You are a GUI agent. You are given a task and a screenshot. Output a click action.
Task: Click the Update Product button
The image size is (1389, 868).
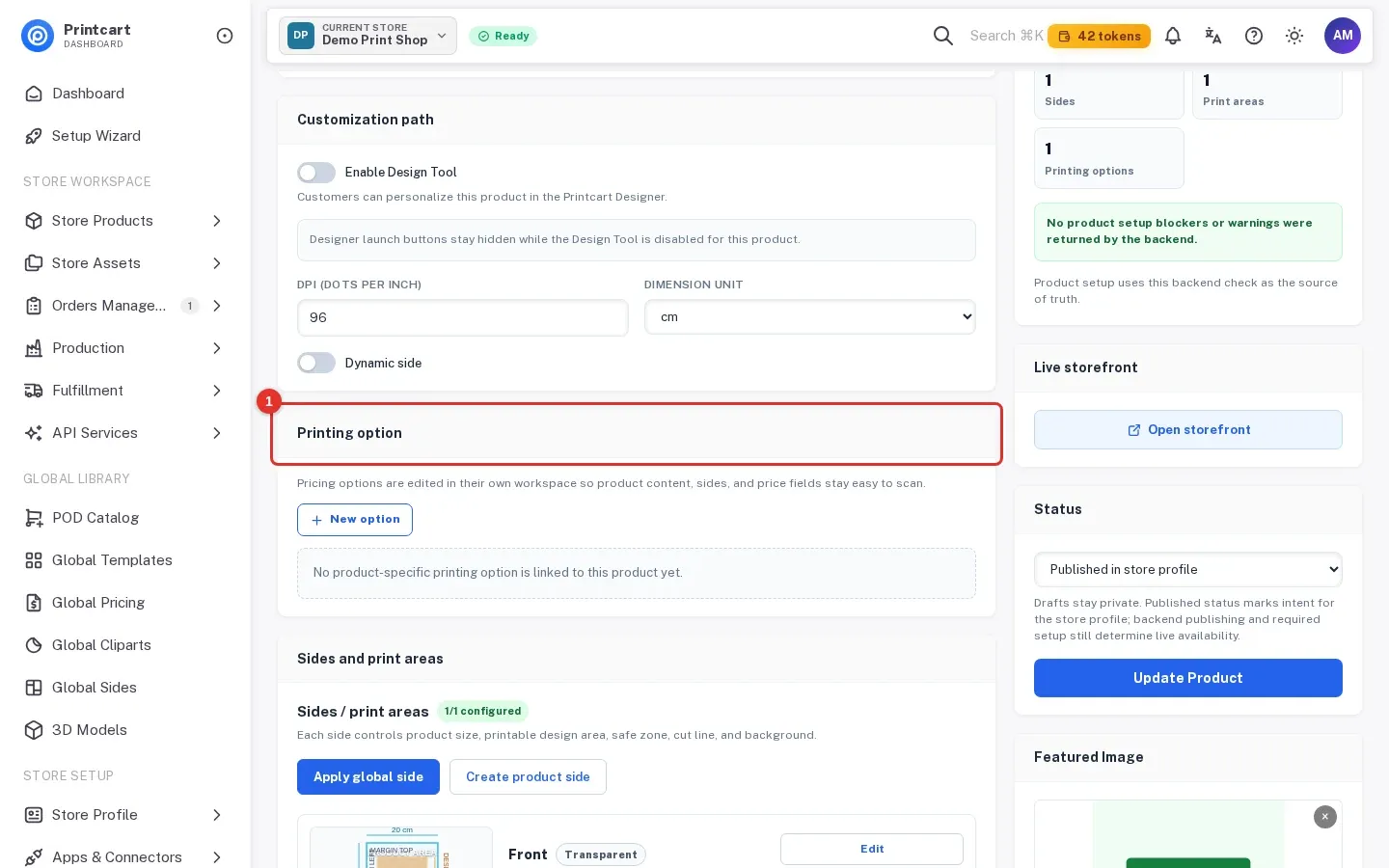click(x=1188, y=678)
